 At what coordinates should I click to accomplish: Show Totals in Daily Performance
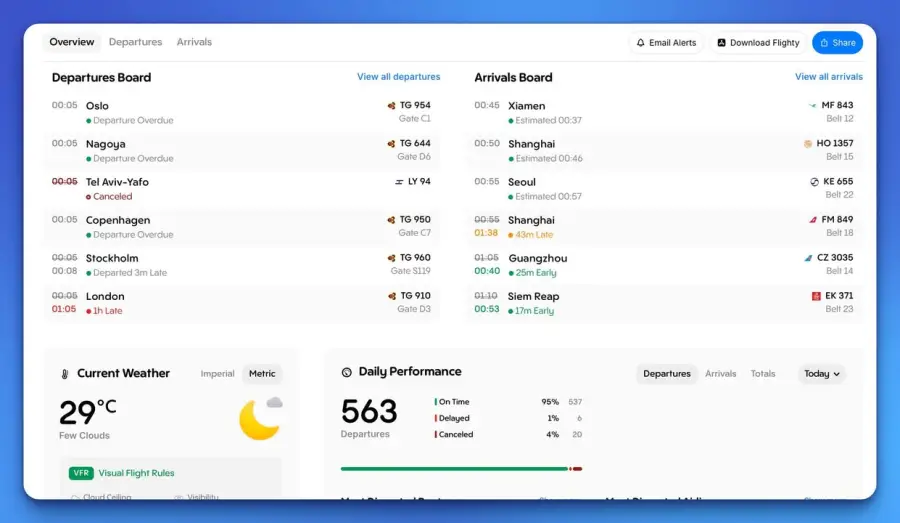coord(763,373)
